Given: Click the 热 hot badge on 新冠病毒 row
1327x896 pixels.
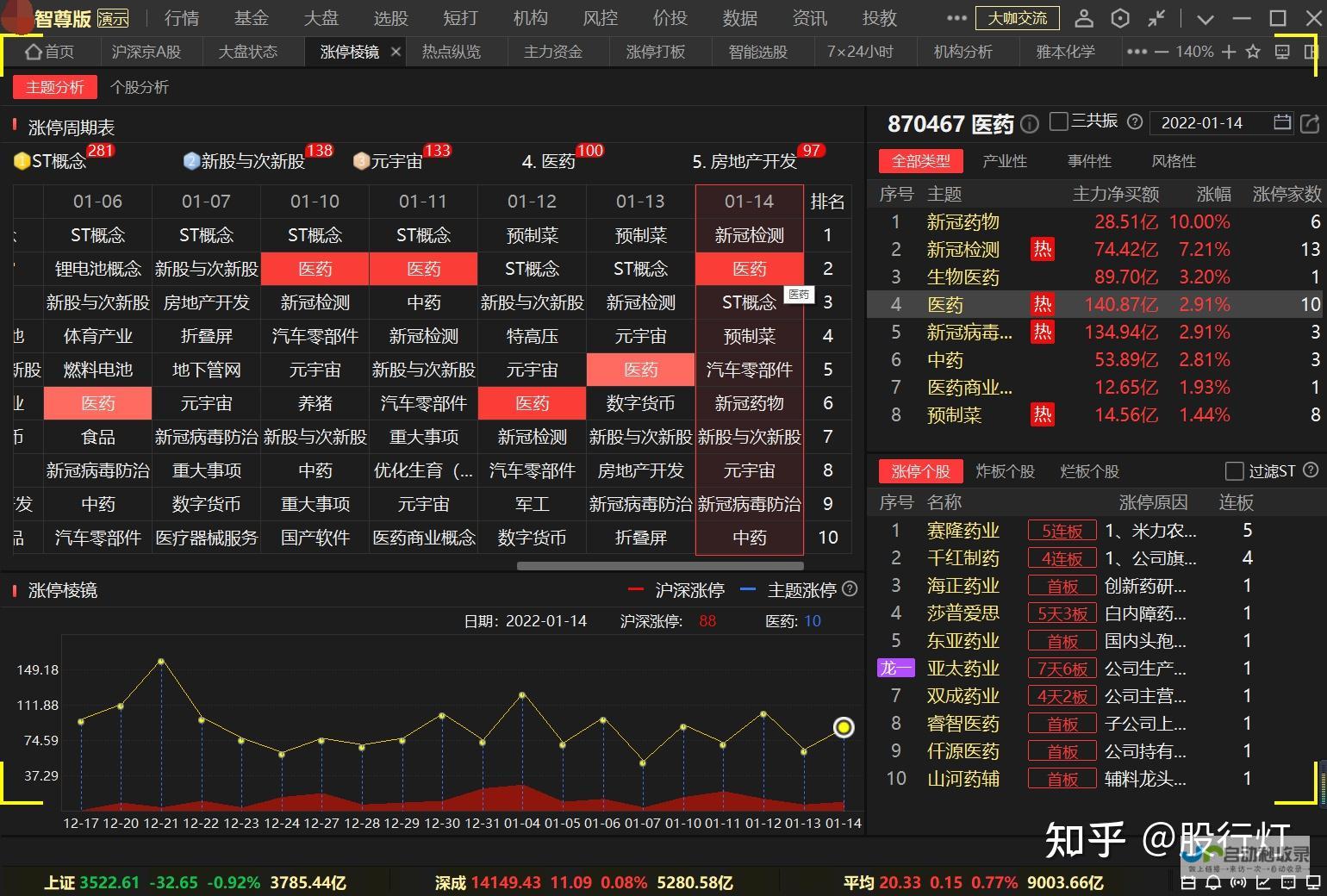Looking at the screenshot, I should click(1043, 332).
